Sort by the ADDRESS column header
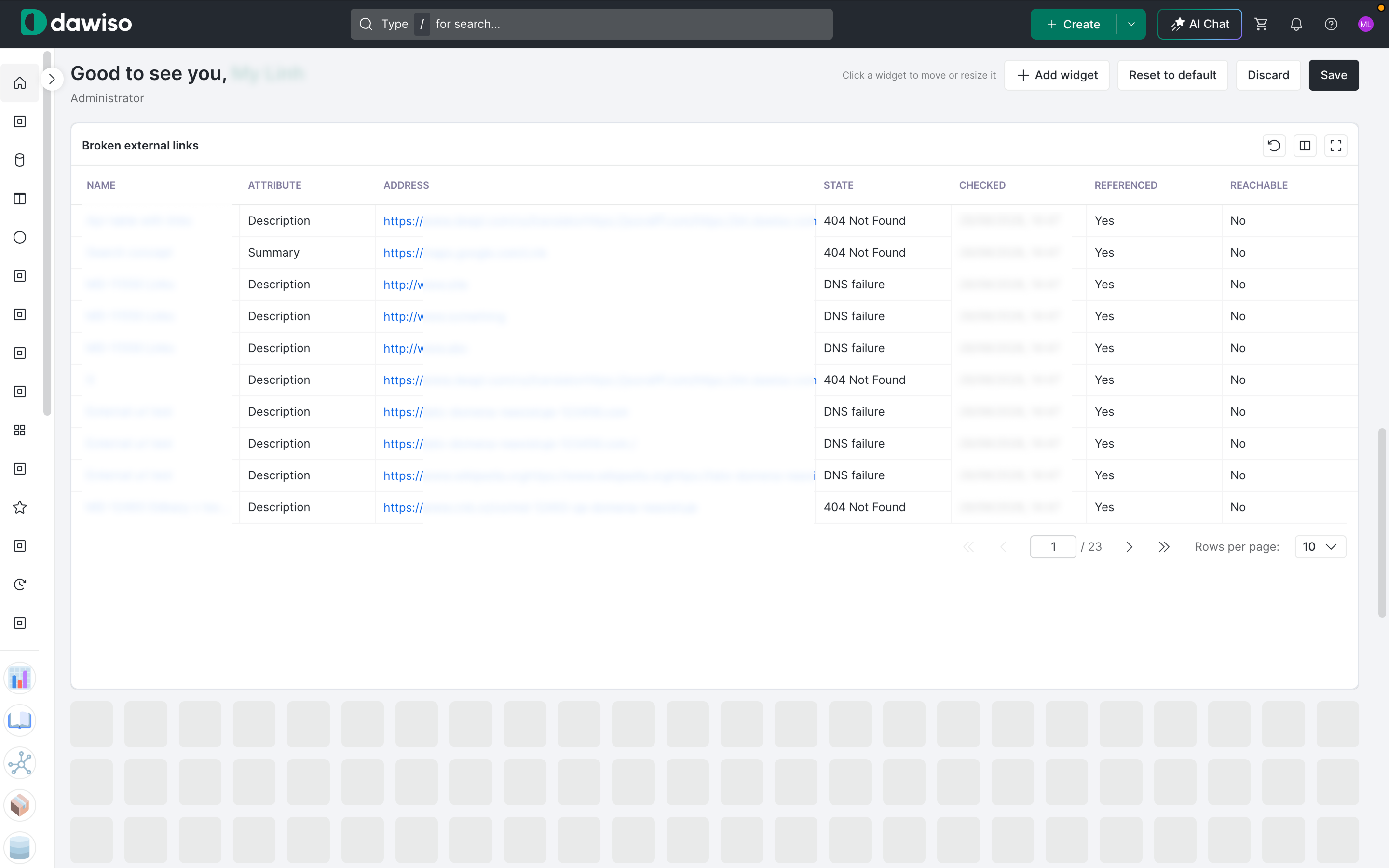 pos(406,185)
